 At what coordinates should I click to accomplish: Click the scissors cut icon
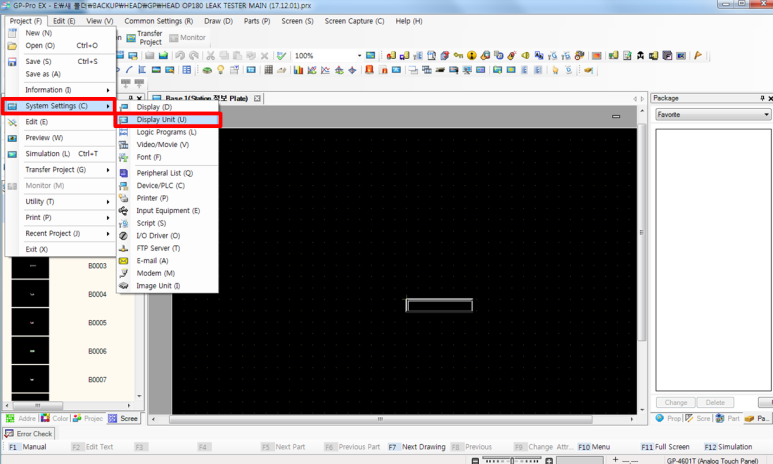coord(211,56)
